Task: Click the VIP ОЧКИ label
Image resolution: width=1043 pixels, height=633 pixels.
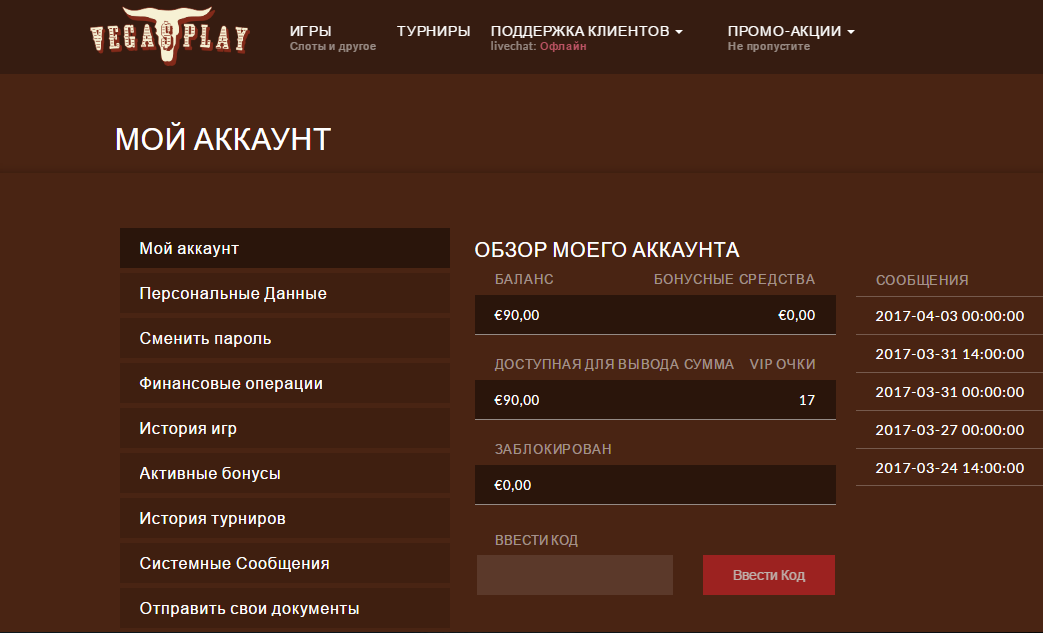Action: click(x=782, y=364)
